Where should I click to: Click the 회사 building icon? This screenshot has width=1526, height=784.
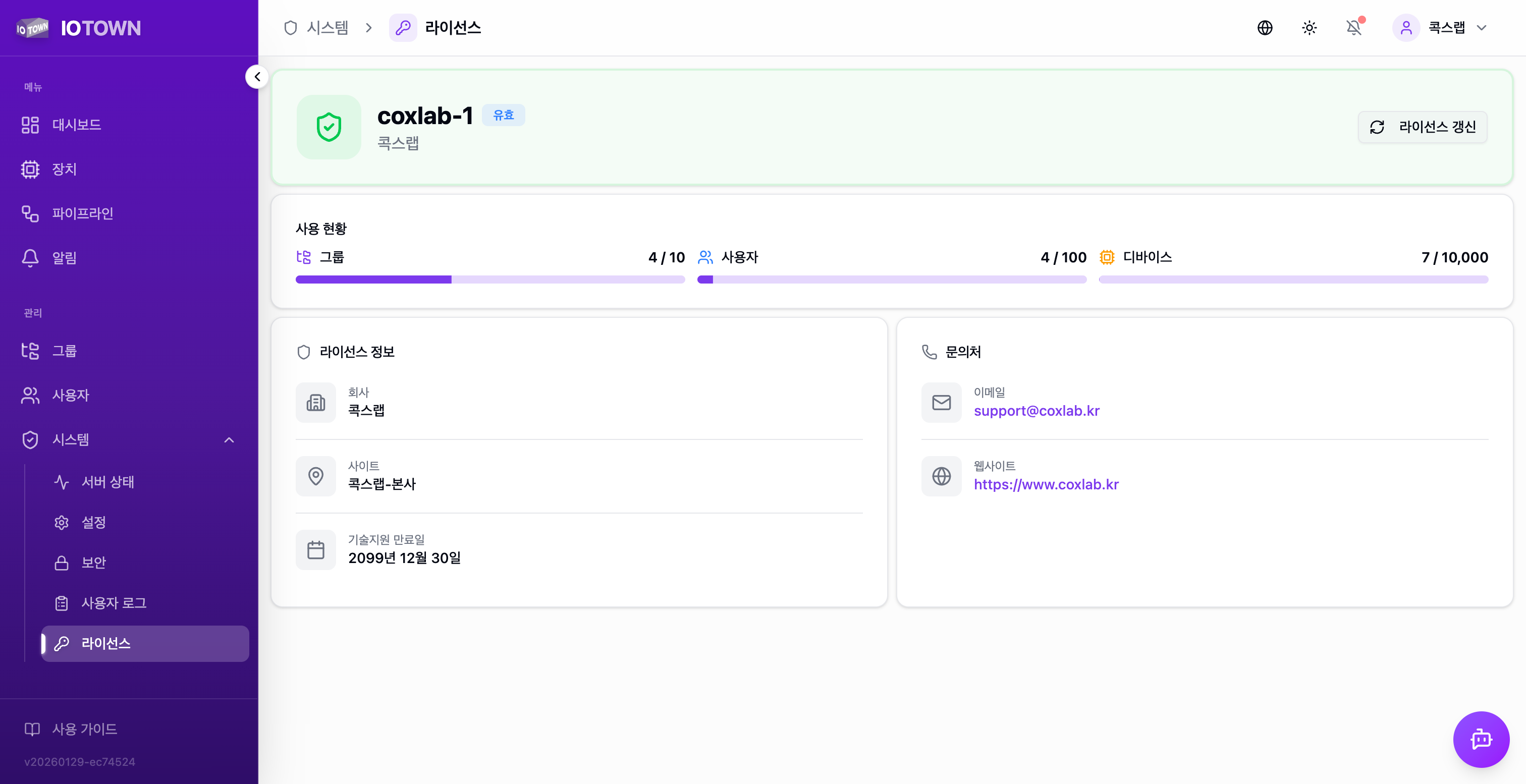pos(316,403)
